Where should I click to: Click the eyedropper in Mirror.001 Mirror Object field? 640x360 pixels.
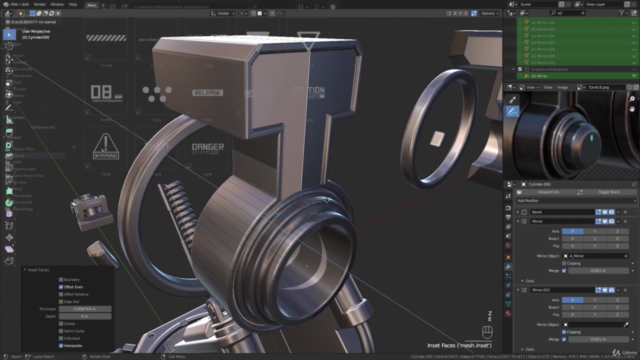(626, 324)
